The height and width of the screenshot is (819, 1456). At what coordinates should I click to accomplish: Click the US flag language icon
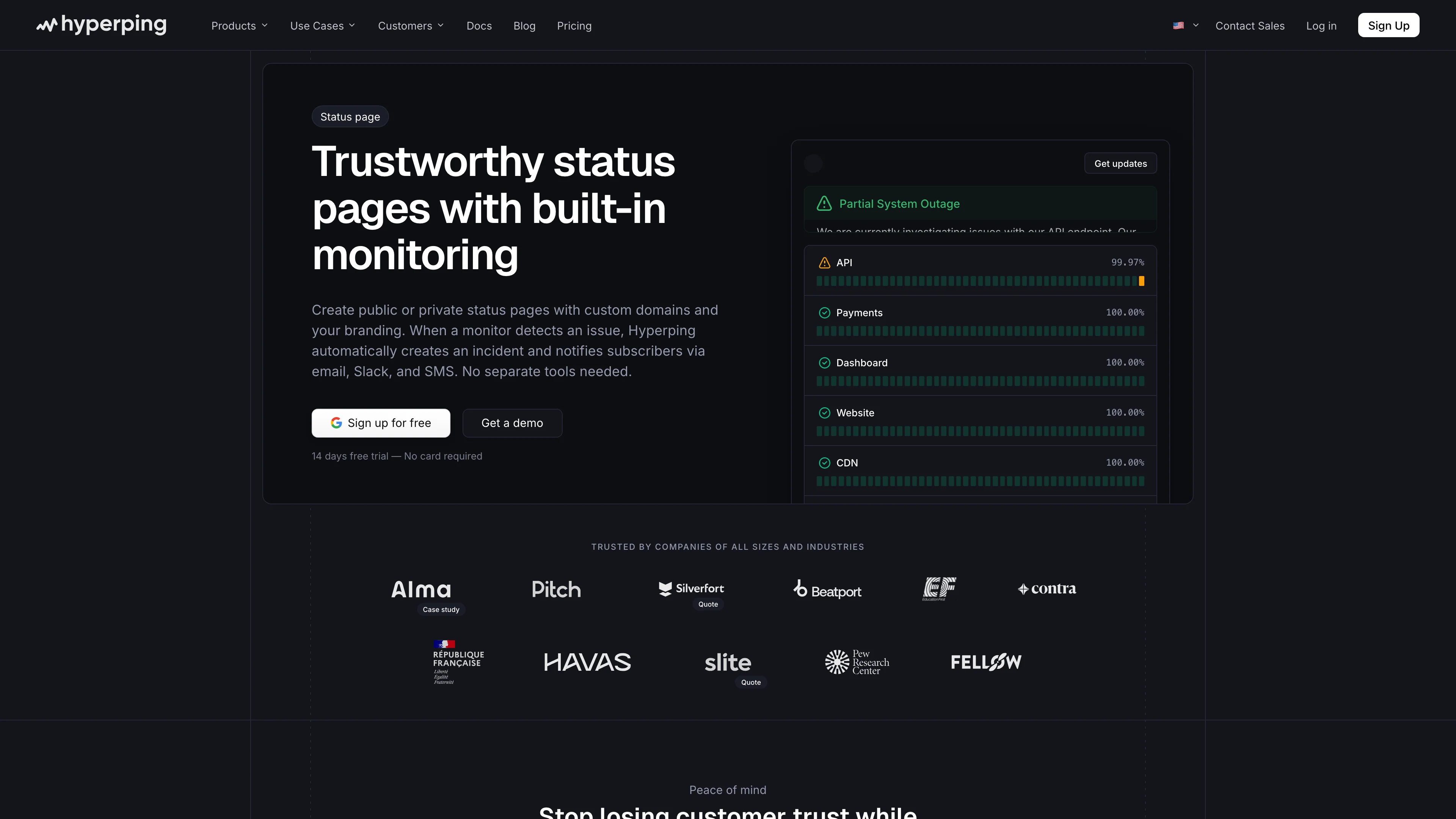(x=1178, y=25)
